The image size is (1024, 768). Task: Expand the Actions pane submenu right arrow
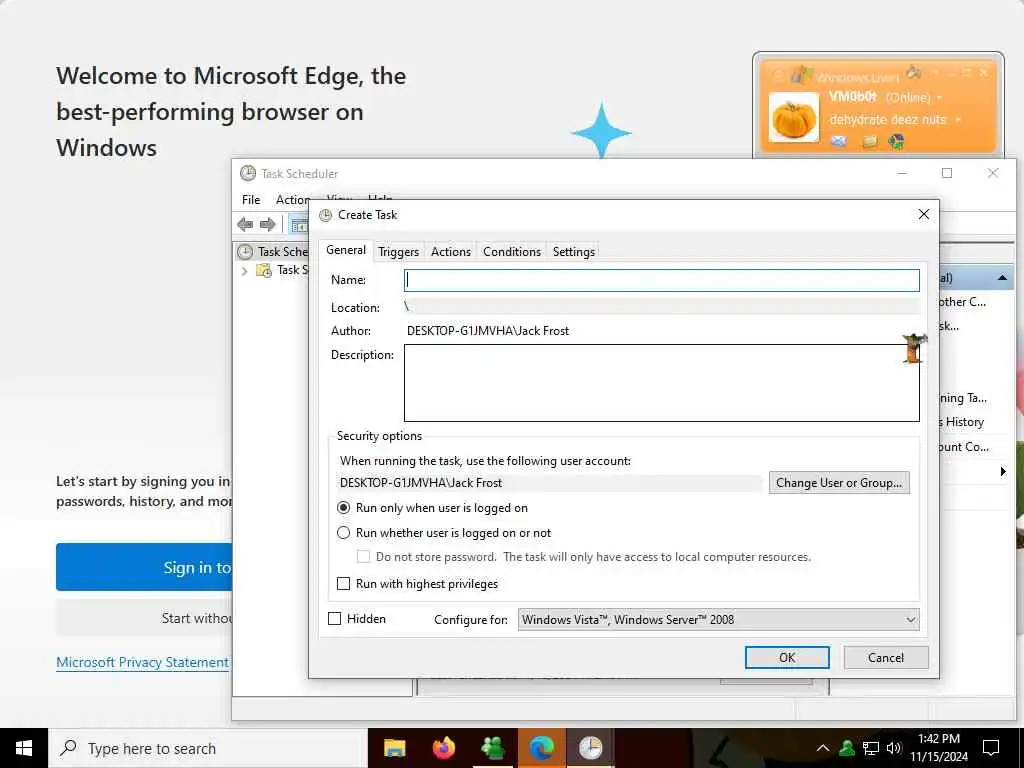pyautogui.click(x=1003, y=472)
